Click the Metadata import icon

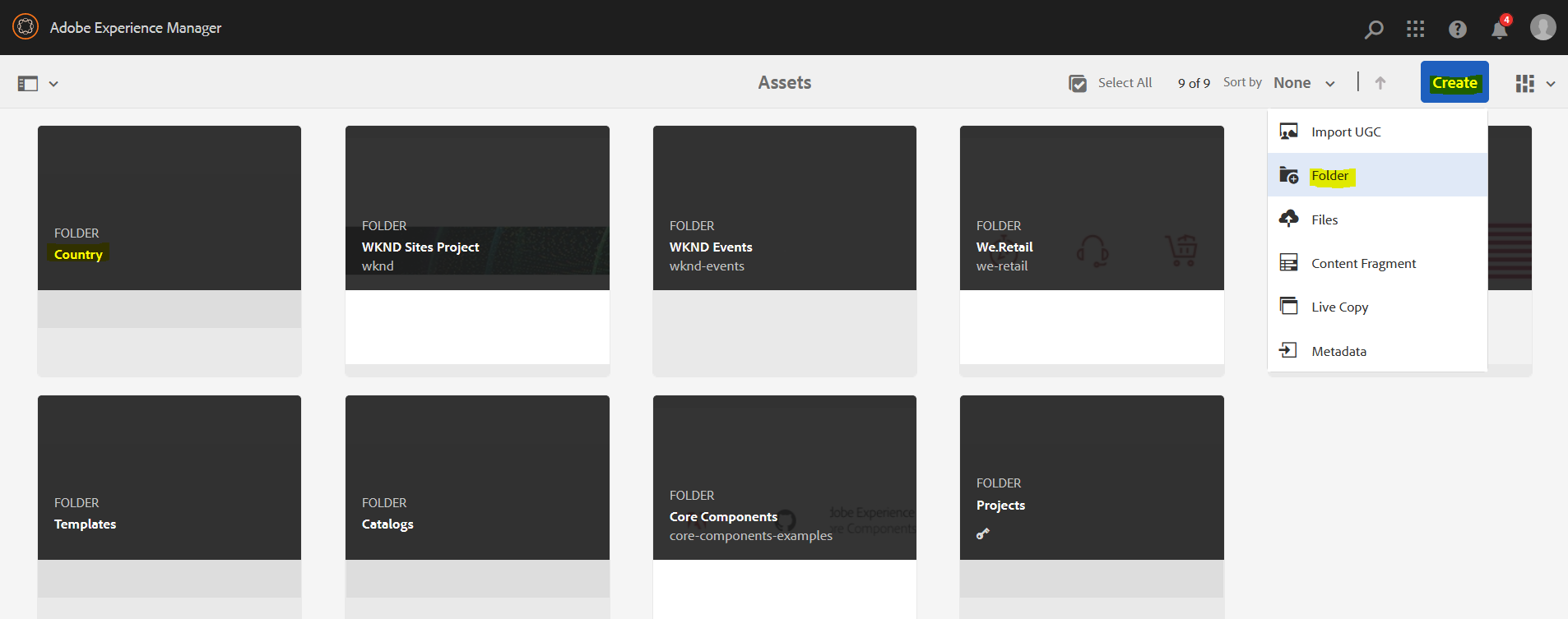click(1288, 350)
